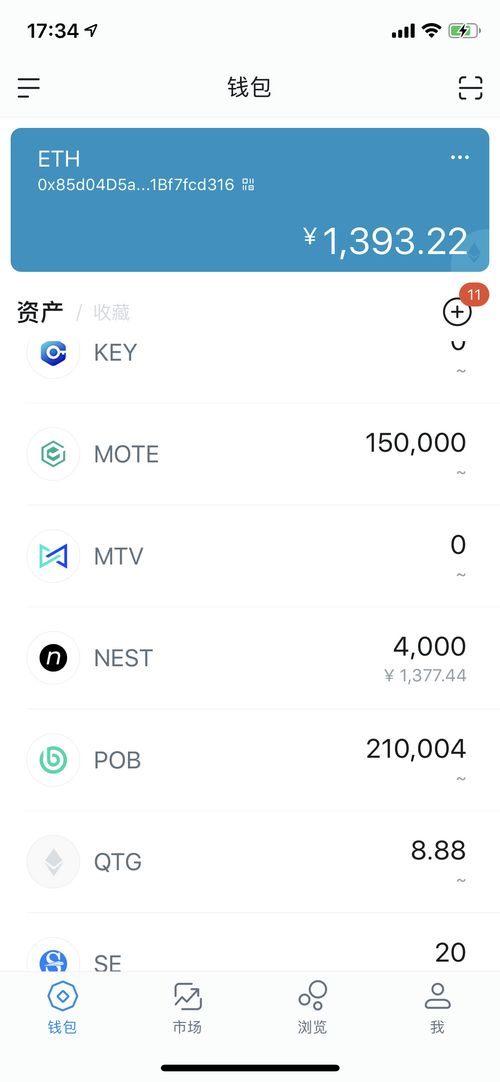The width and height of the screenshot is (500, 1082).
Task: Select the 资产 tab
Action: point(40,312)
